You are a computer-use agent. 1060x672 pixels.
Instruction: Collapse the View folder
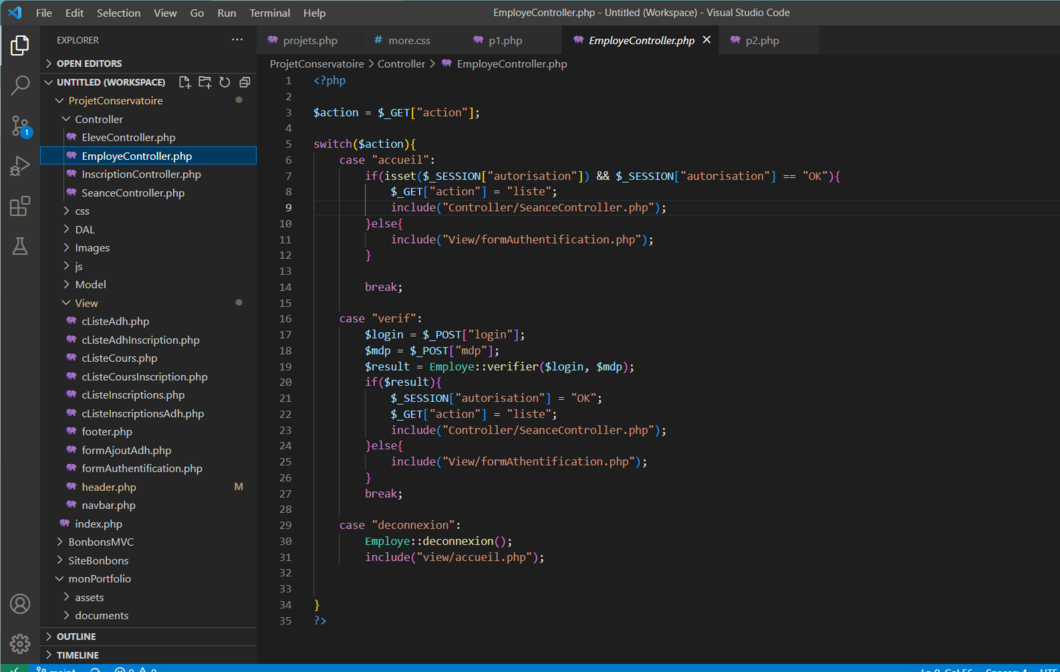tap(86, 303)
